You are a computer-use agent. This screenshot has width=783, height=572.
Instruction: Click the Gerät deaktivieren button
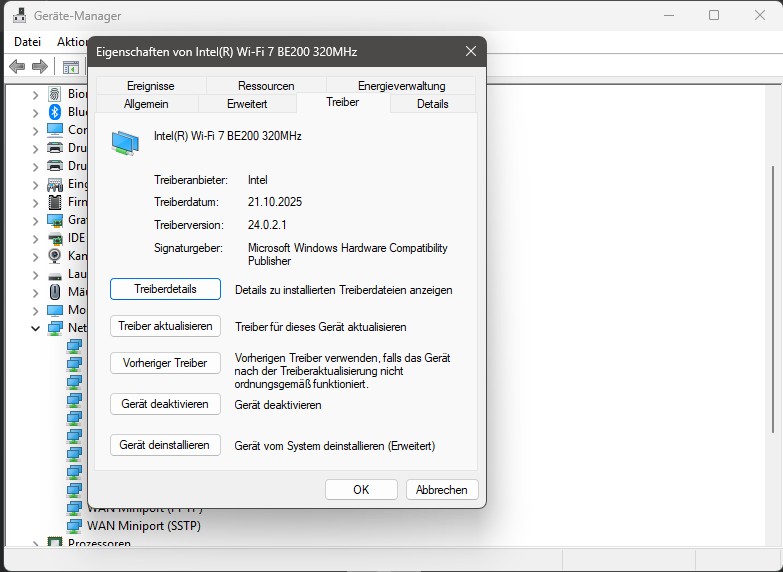[165, 404]
